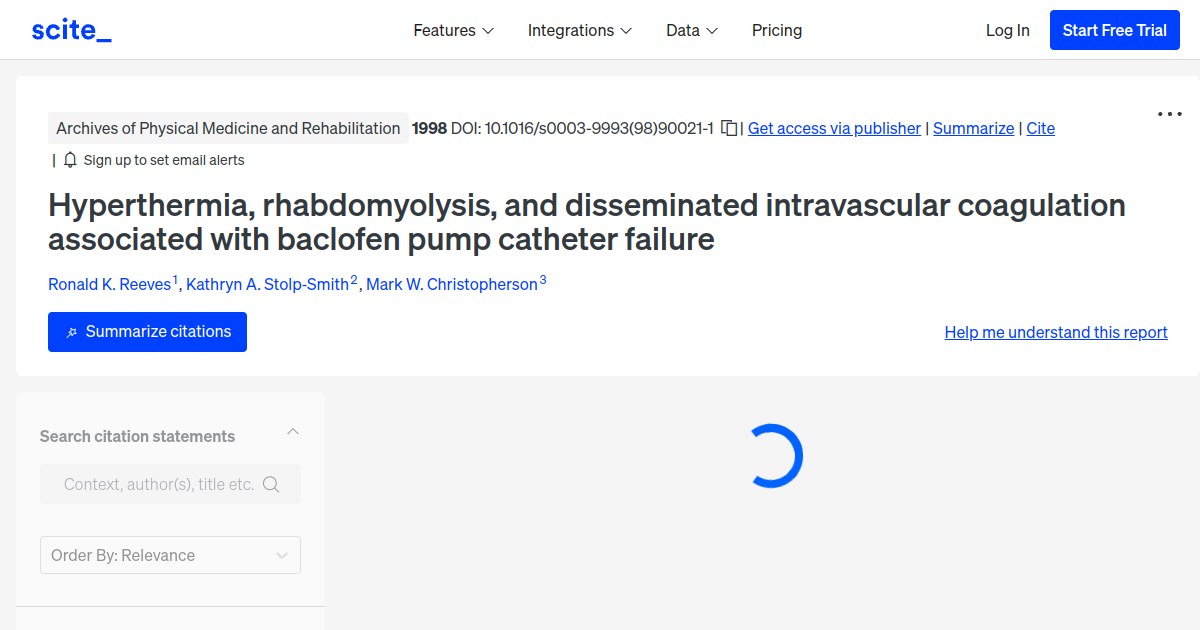Click the bell email alerts icon
The height and width of the screenshot is (630, 1200).
(x=70, y=160)
